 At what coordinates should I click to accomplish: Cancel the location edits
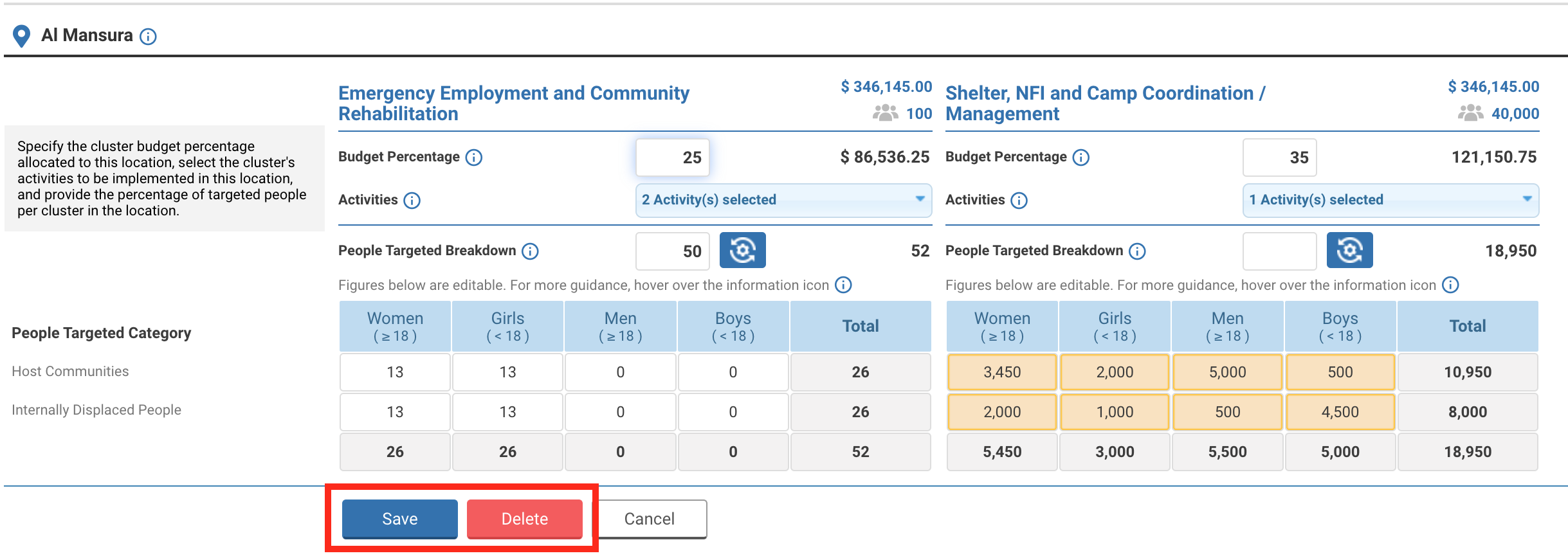click(x=649, y=519)
